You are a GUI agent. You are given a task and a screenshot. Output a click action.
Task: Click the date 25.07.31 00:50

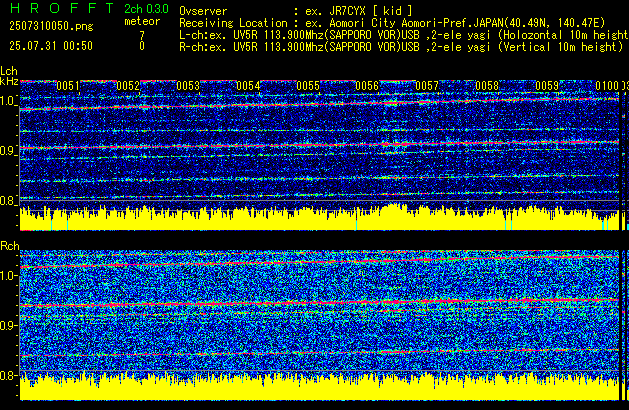(51, 46)
